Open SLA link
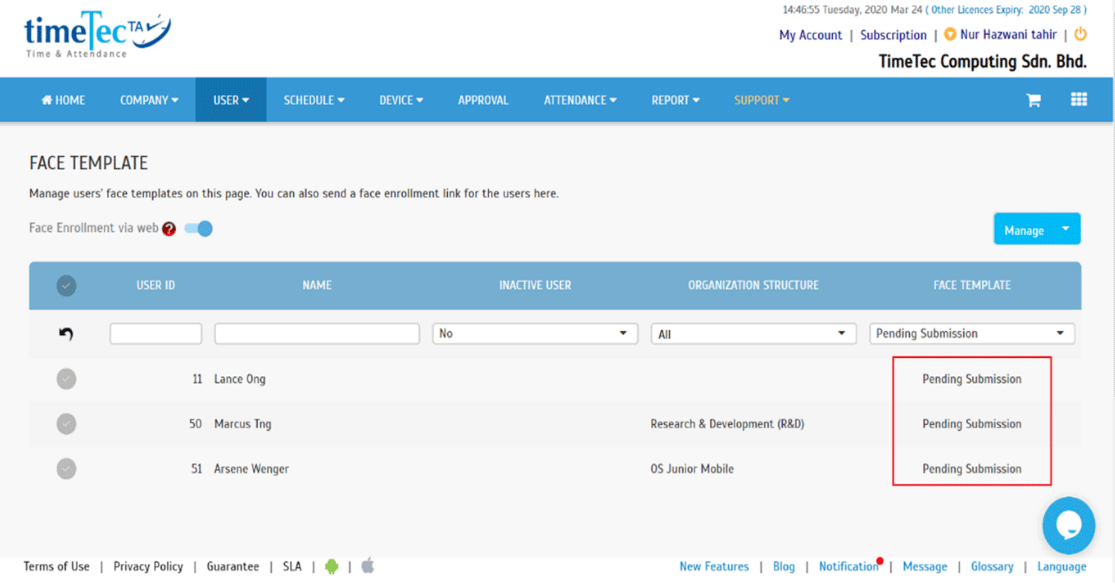 pyautogui.click(x=292, y=566)
